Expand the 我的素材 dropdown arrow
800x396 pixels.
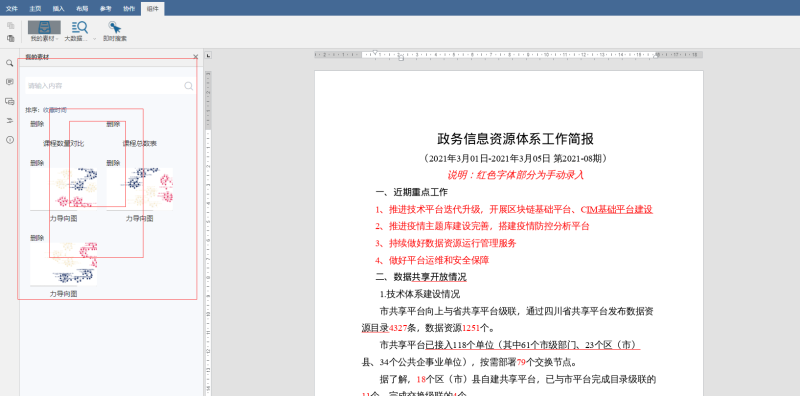tap(57, 39)
